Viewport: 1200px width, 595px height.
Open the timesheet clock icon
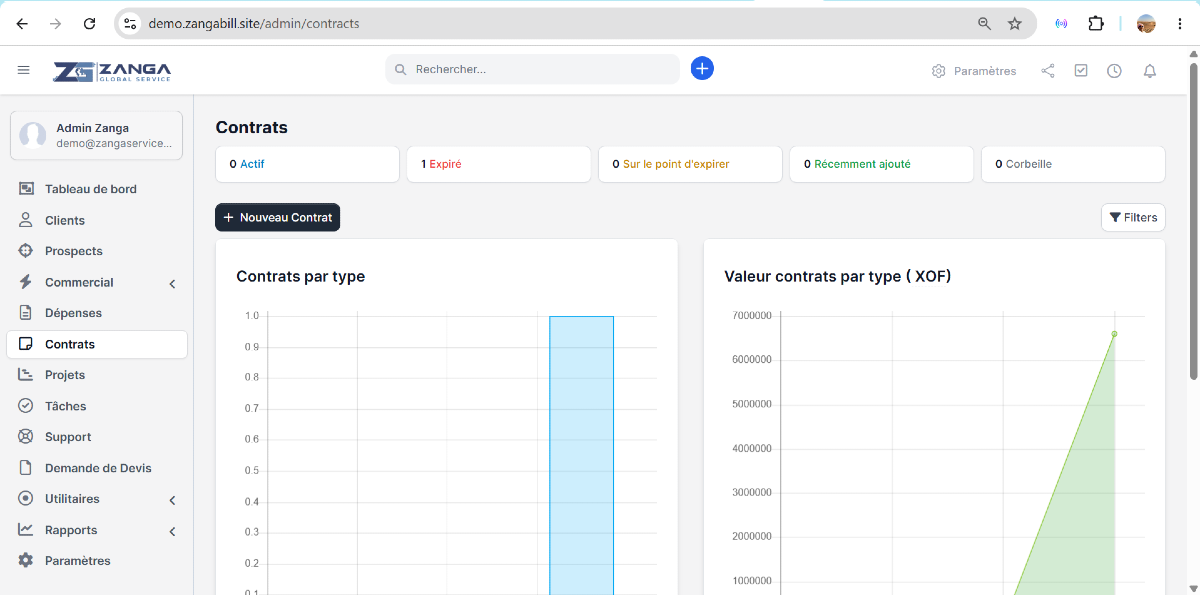click(1114, 71)
